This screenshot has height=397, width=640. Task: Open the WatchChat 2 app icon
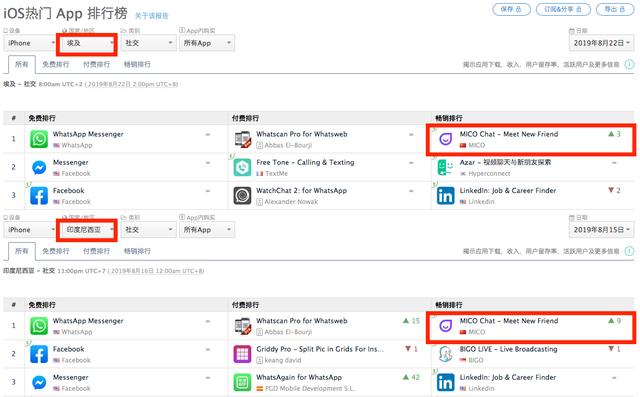point(242,195)
